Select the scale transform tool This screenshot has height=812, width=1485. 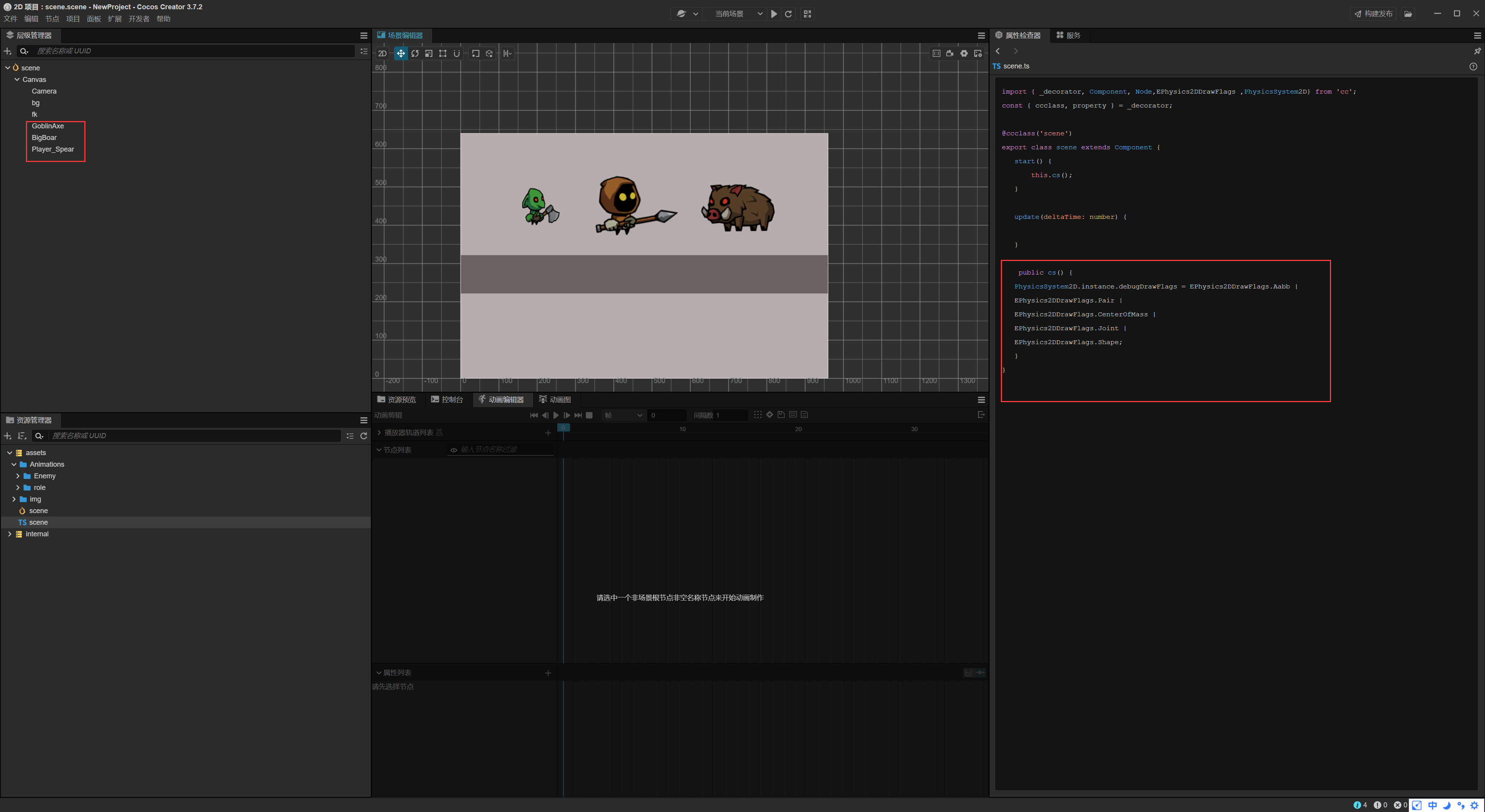(429, 54)
